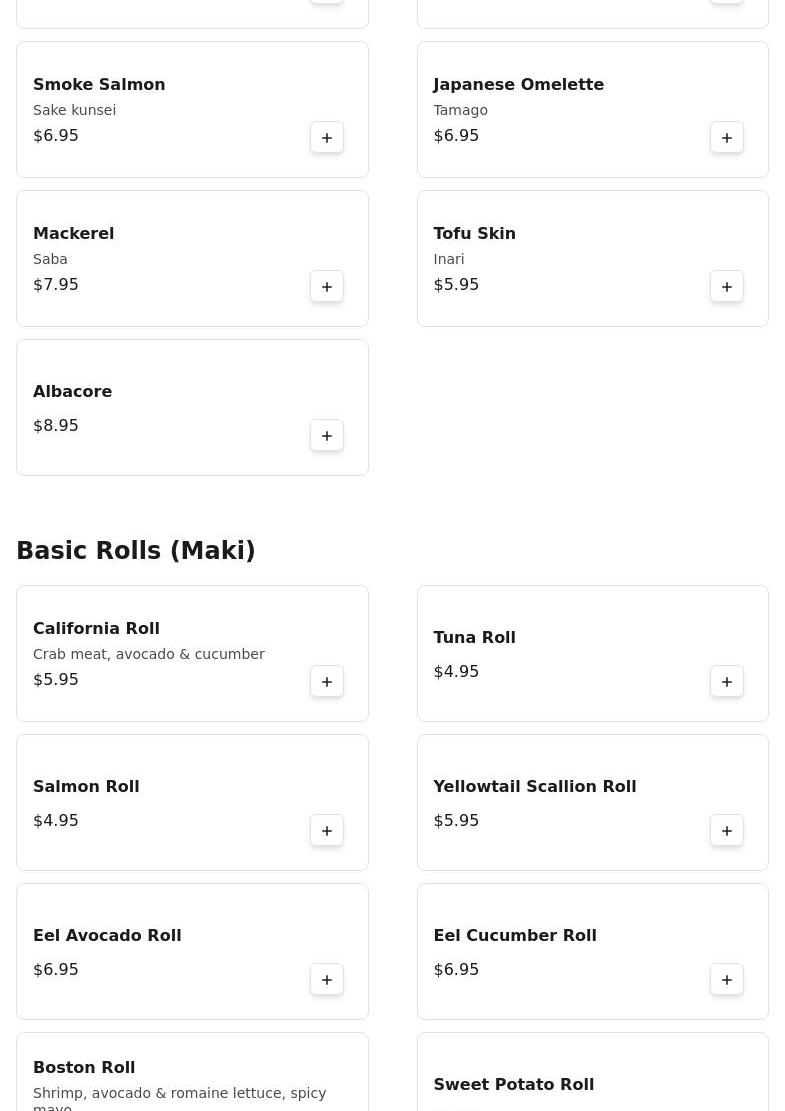View the Boston Roll item
Viewport: 785px width, 1111px height.
(84, 1068)
